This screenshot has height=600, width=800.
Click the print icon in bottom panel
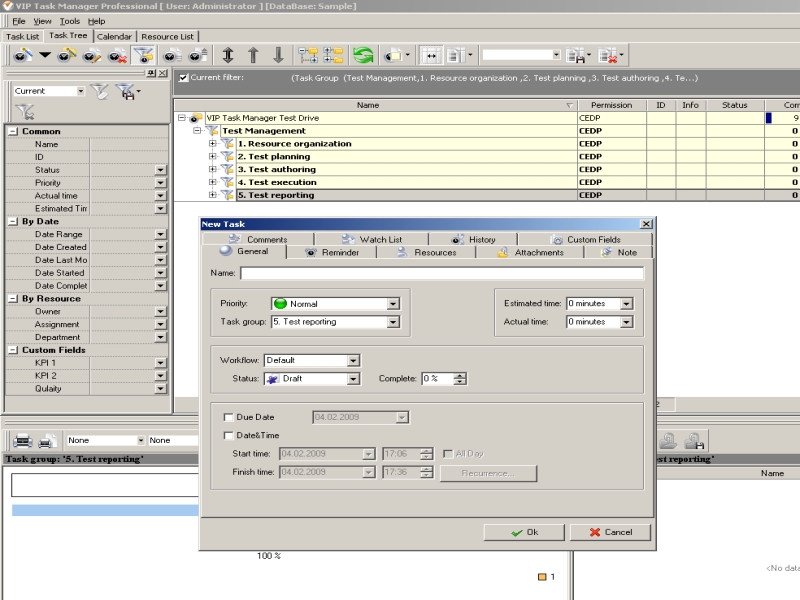pyautogui.click(x=23, y=440)
